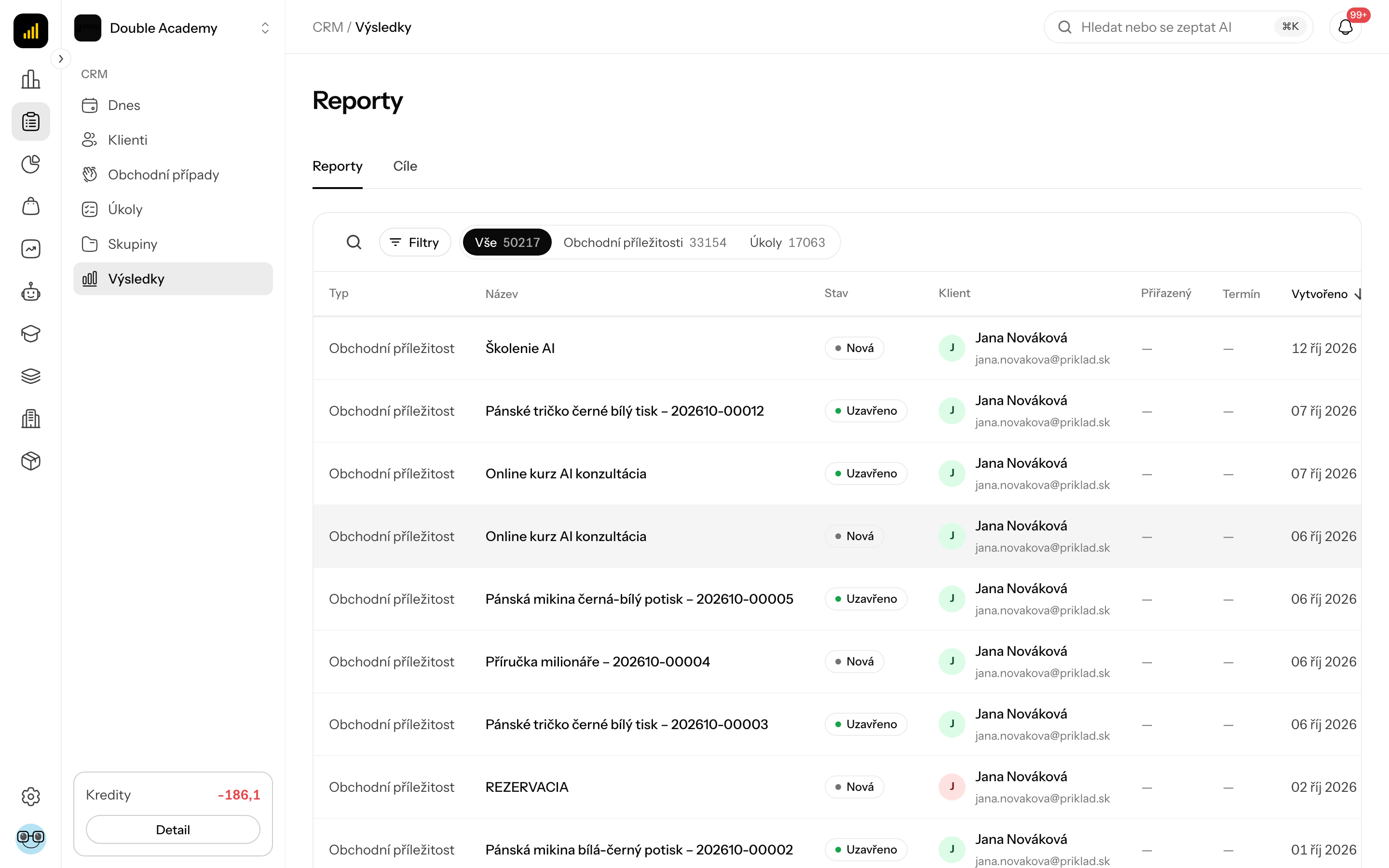
Task: Open the Filtry button
Action: [x=415, y=242]
